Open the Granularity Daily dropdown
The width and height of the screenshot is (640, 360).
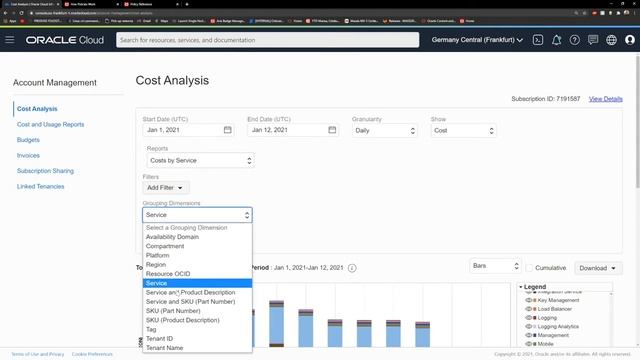(x=384, y=131)
